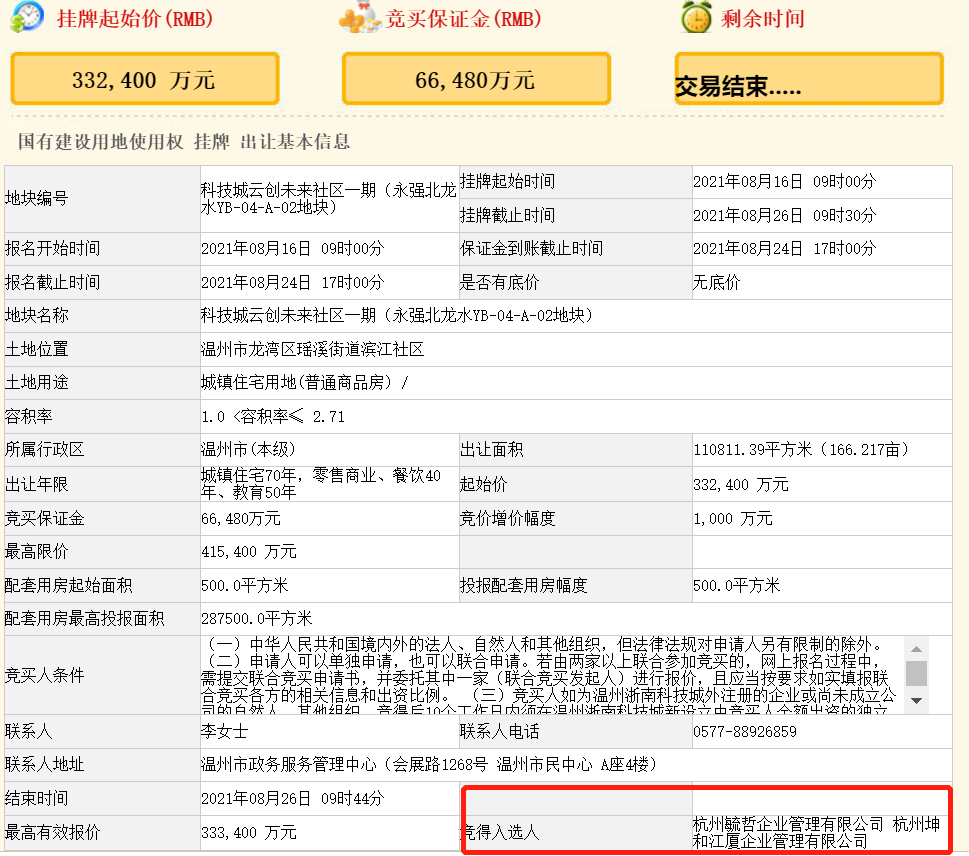Click the starting price money icon
Viewport: 969px width, 856px height.
27,17
